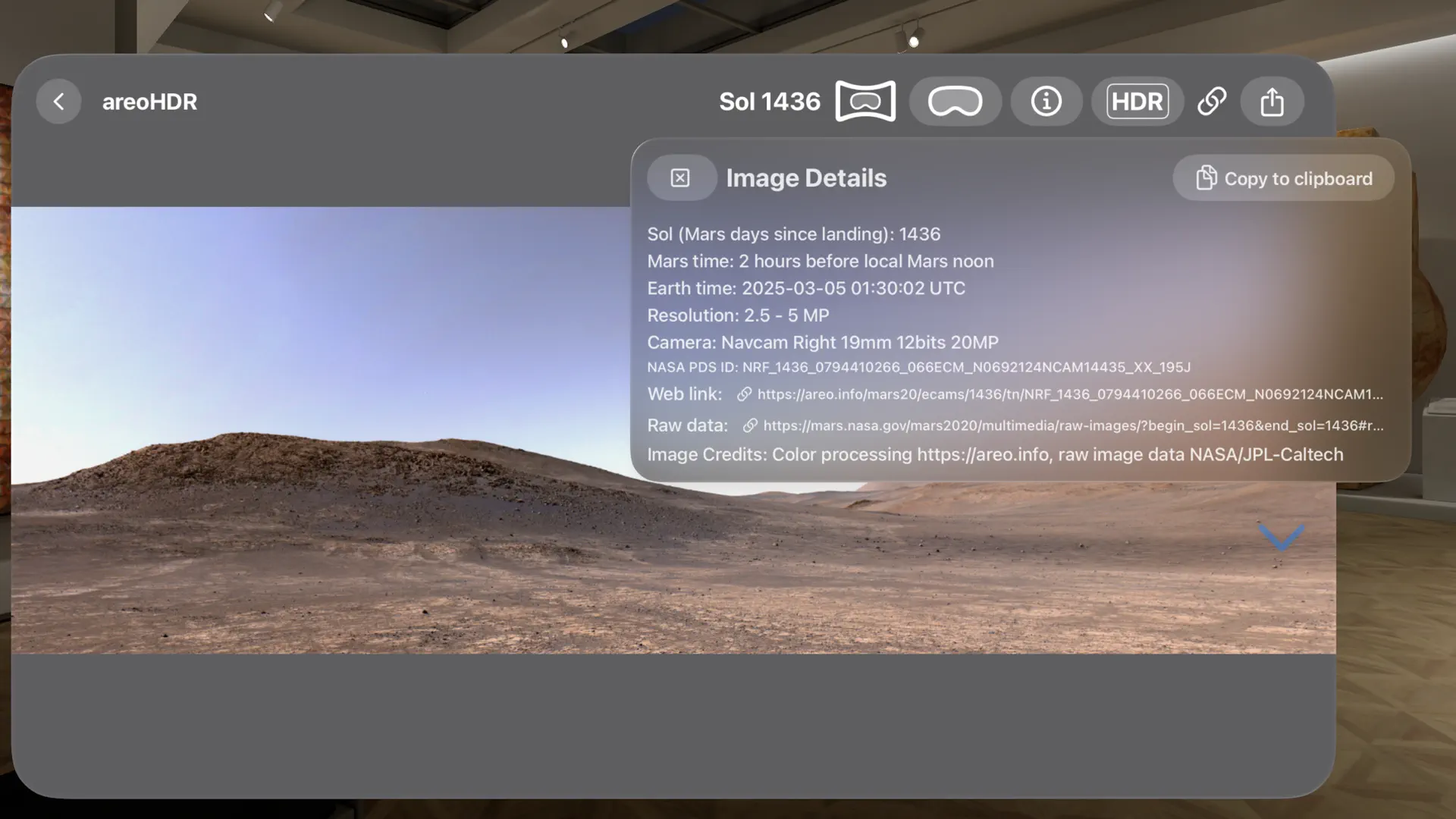
Task: Open the areo.info web link
Action: 1062,394
